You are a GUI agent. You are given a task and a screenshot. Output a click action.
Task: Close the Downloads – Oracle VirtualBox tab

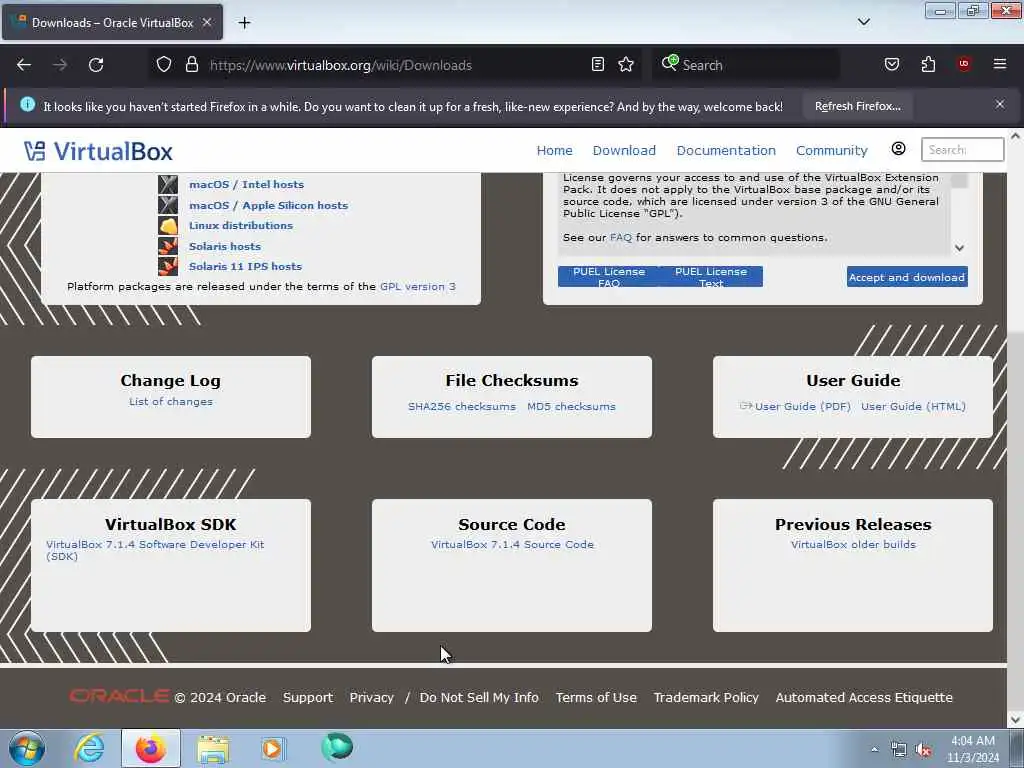point(207,22)
